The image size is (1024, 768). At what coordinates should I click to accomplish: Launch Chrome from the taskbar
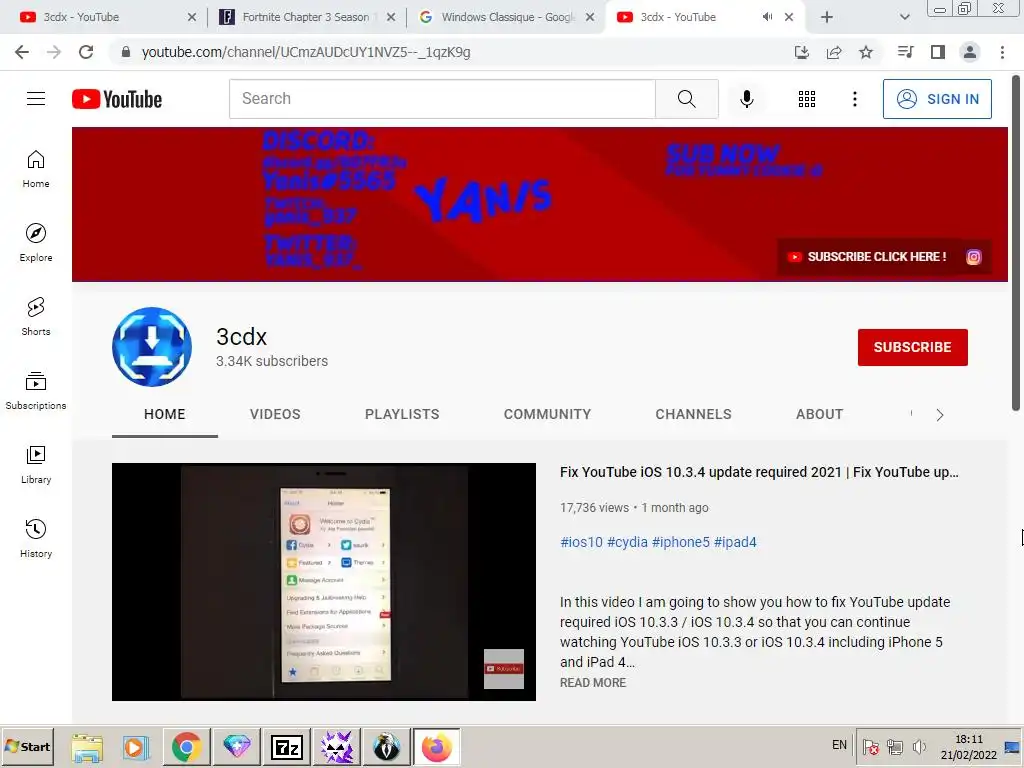(x=186, y=747)
